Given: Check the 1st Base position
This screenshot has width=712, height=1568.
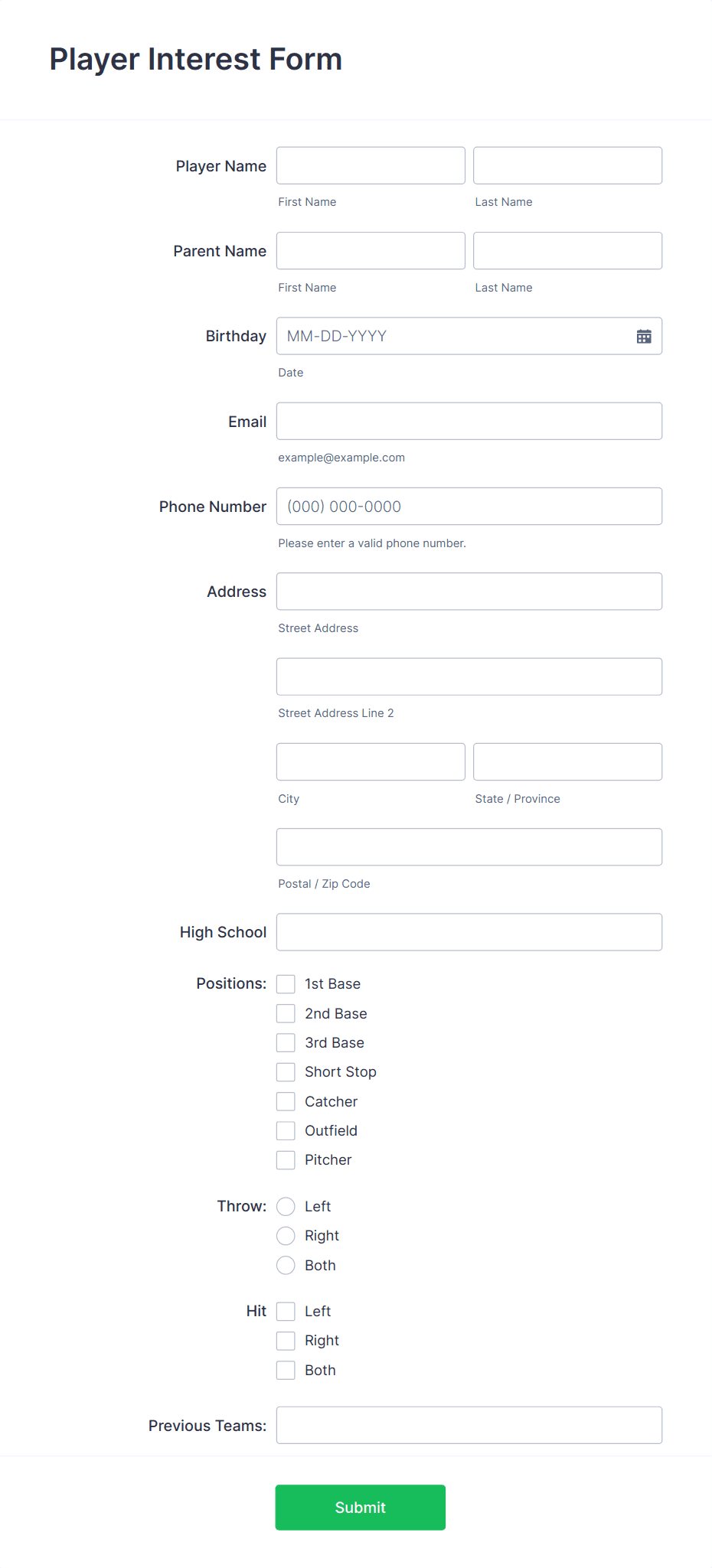Looking at the screenshot, I should (285, 983).
